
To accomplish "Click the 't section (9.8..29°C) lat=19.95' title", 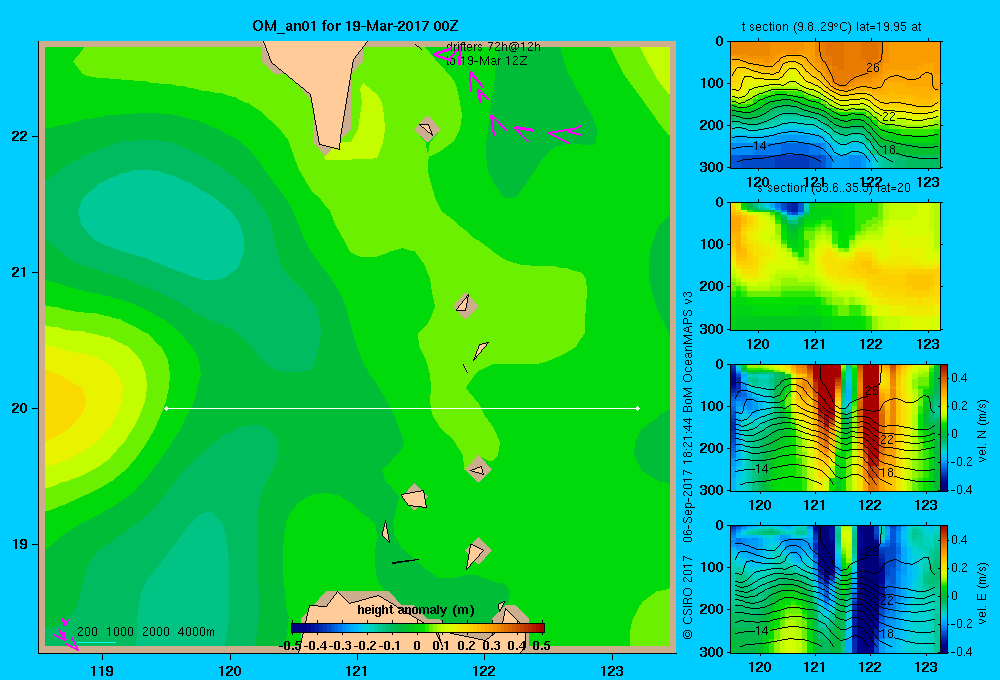I will pos(831,27).
